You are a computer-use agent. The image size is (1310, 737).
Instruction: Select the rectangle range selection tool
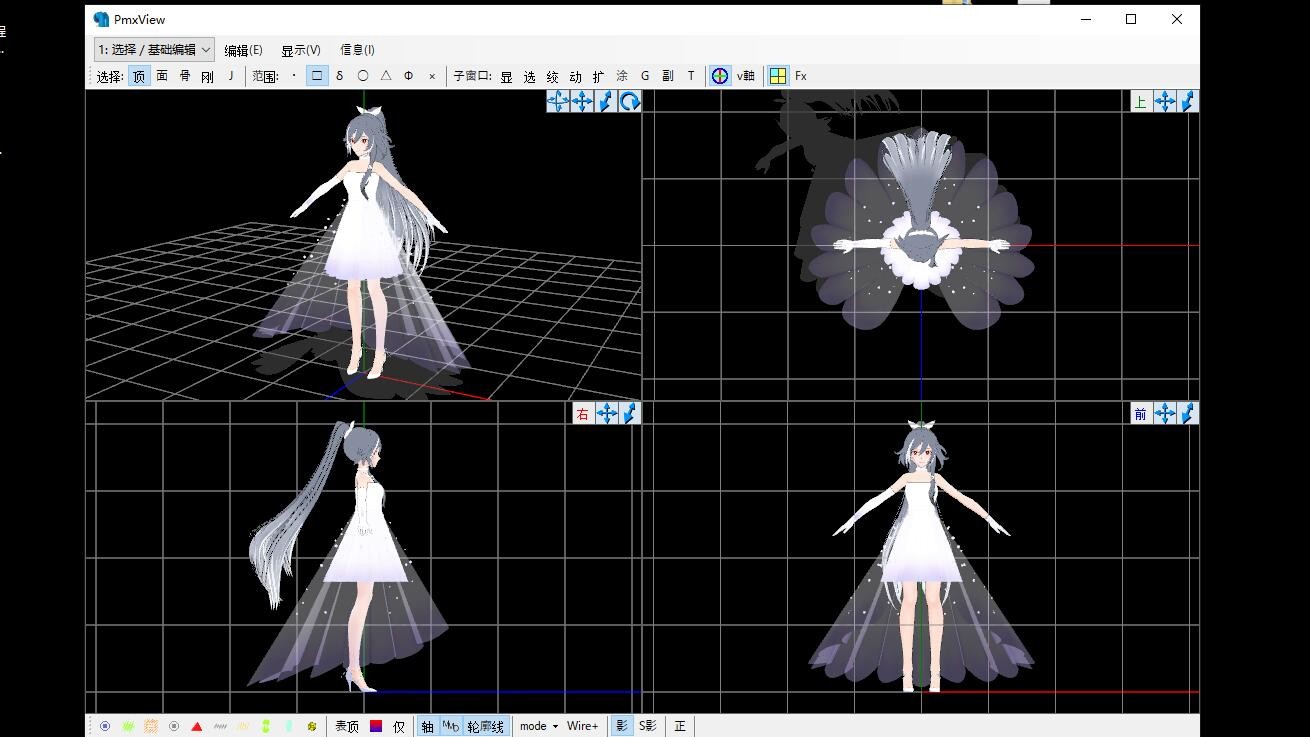point(317,76)
